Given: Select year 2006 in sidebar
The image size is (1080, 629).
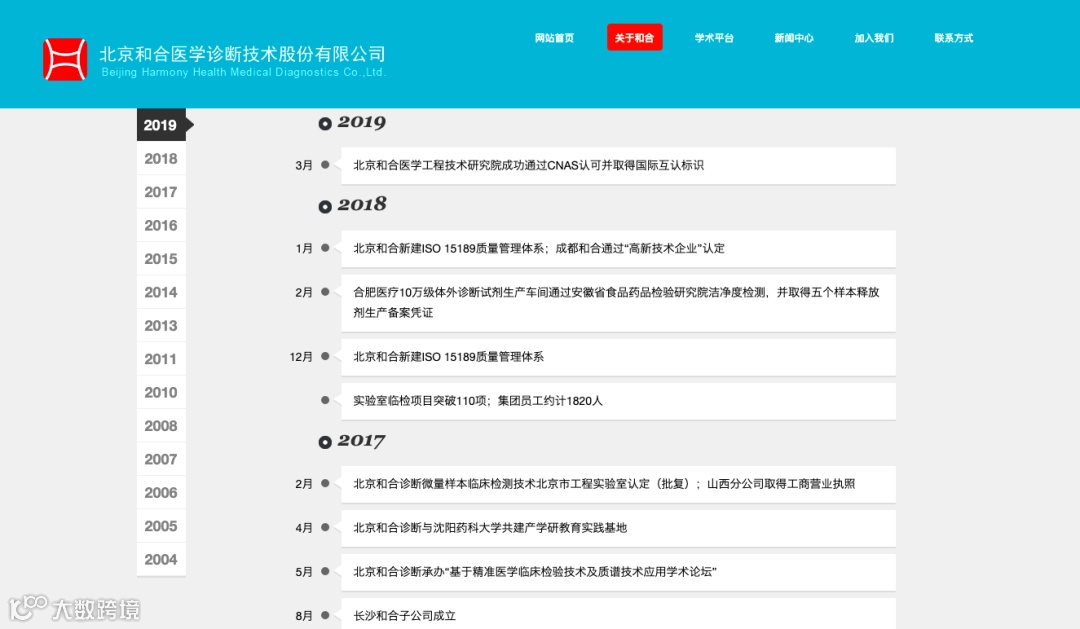Looking at the screenshot, I should [x=161, y=493].
